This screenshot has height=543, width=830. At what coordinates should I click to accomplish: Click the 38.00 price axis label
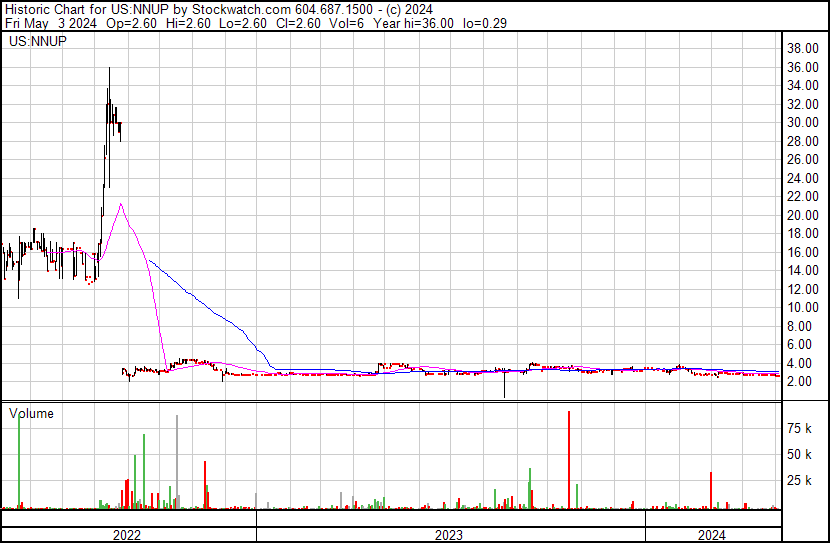[803, 48]
